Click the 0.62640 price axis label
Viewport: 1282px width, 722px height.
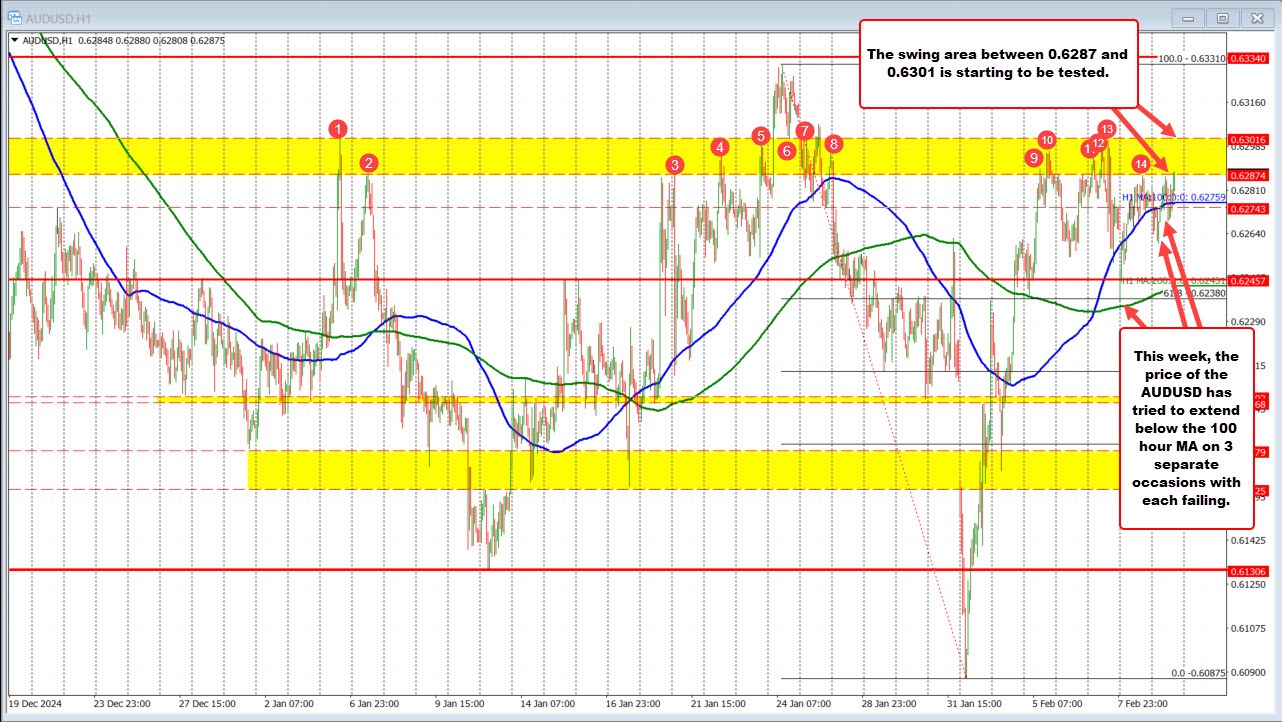1248,234
